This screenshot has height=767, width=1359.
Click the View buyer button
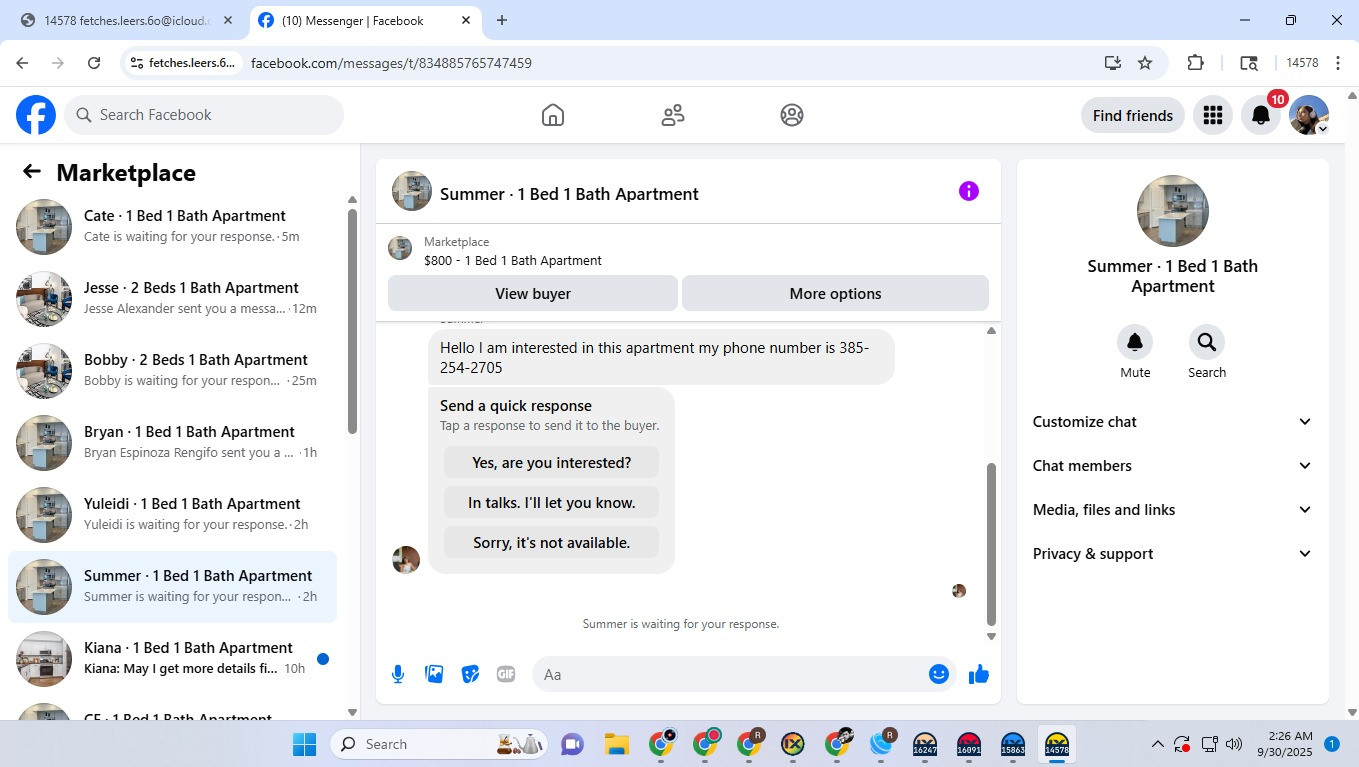(x=533, y=293)
